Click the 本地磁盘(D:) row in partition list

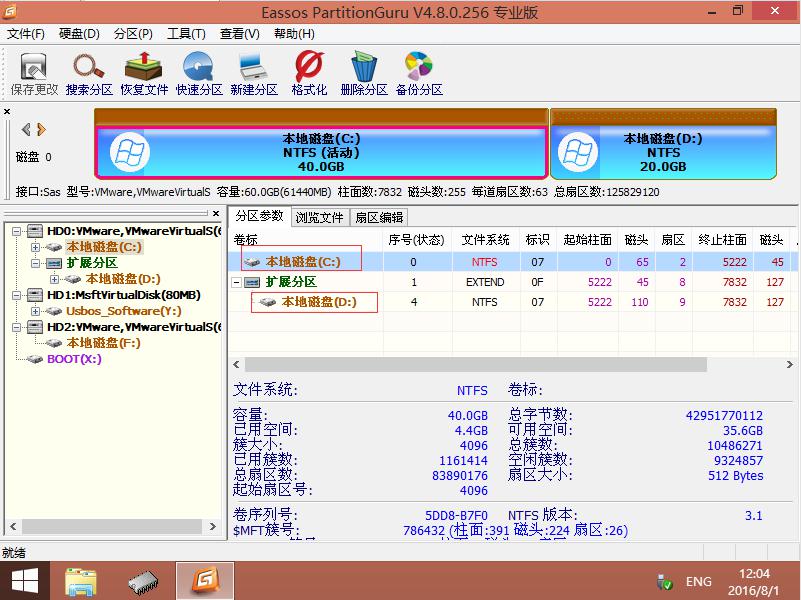point(318,301)
